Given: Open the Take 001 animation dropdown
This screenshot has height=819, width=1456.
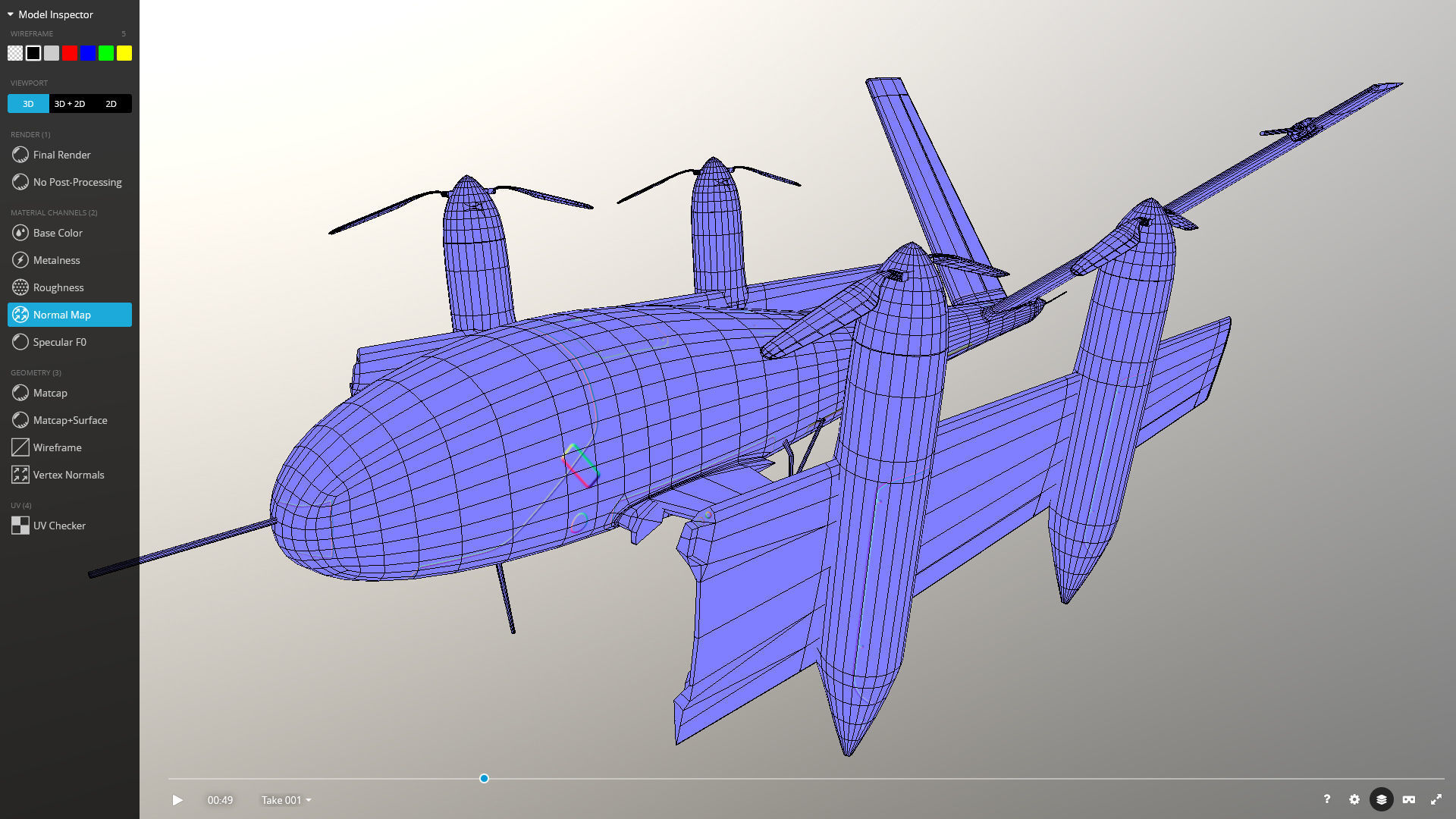Looking at the screenshot, I should point(287,800).
